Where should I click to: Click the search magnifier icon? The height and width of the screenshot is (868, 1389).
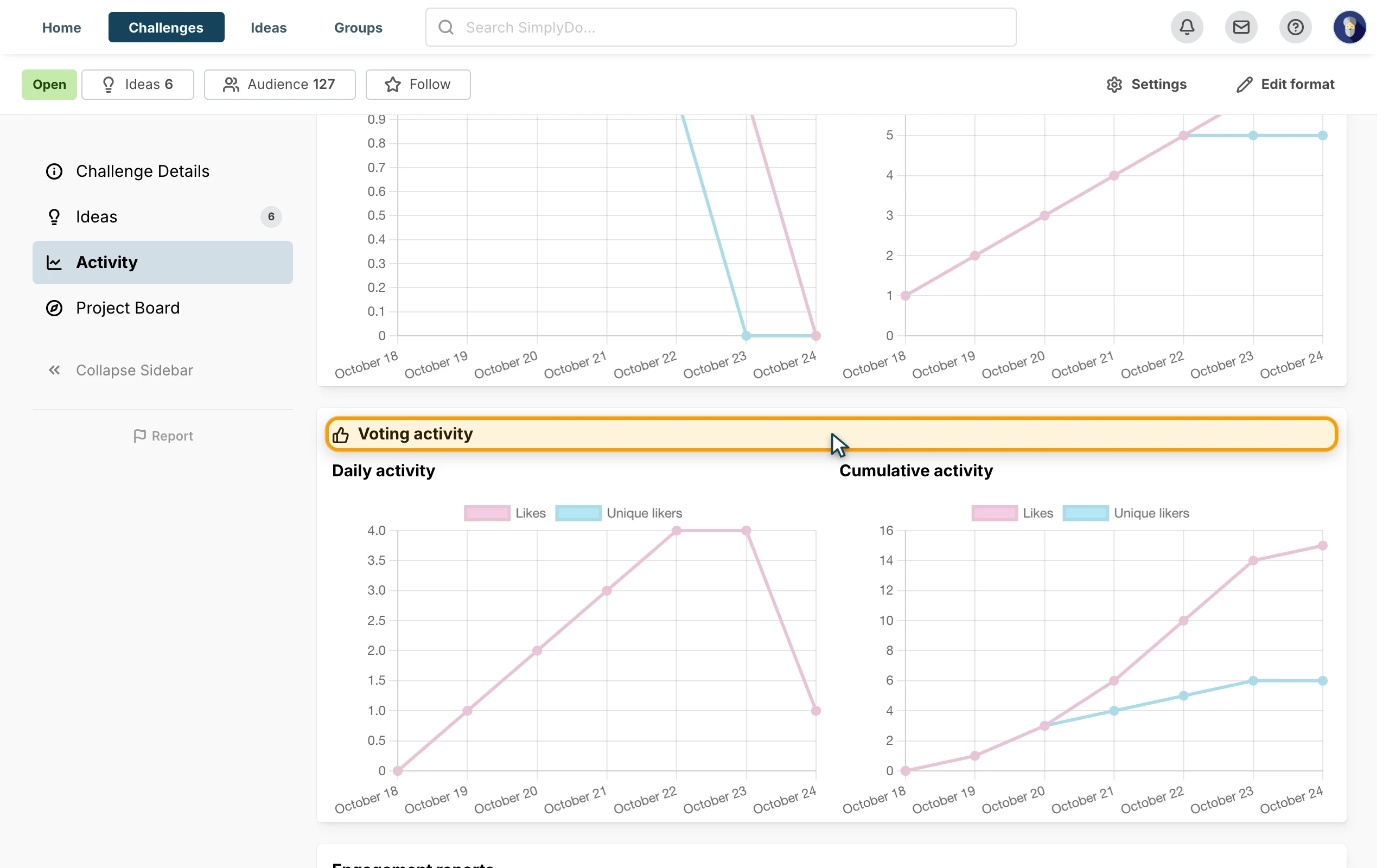point(446,27)
